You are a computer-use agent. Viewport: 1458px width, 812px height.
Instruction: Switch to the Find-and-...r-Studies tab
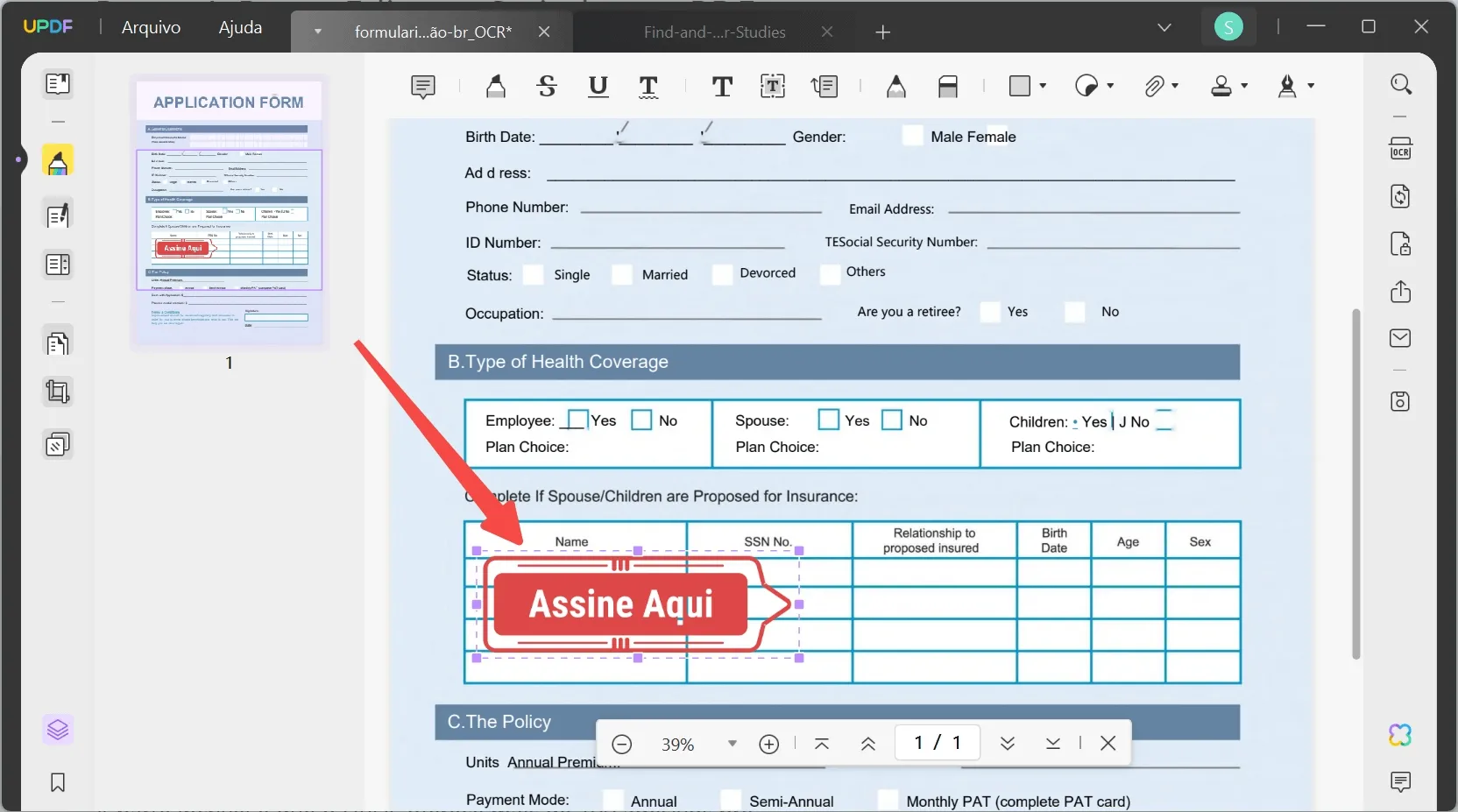click(714, 32)
